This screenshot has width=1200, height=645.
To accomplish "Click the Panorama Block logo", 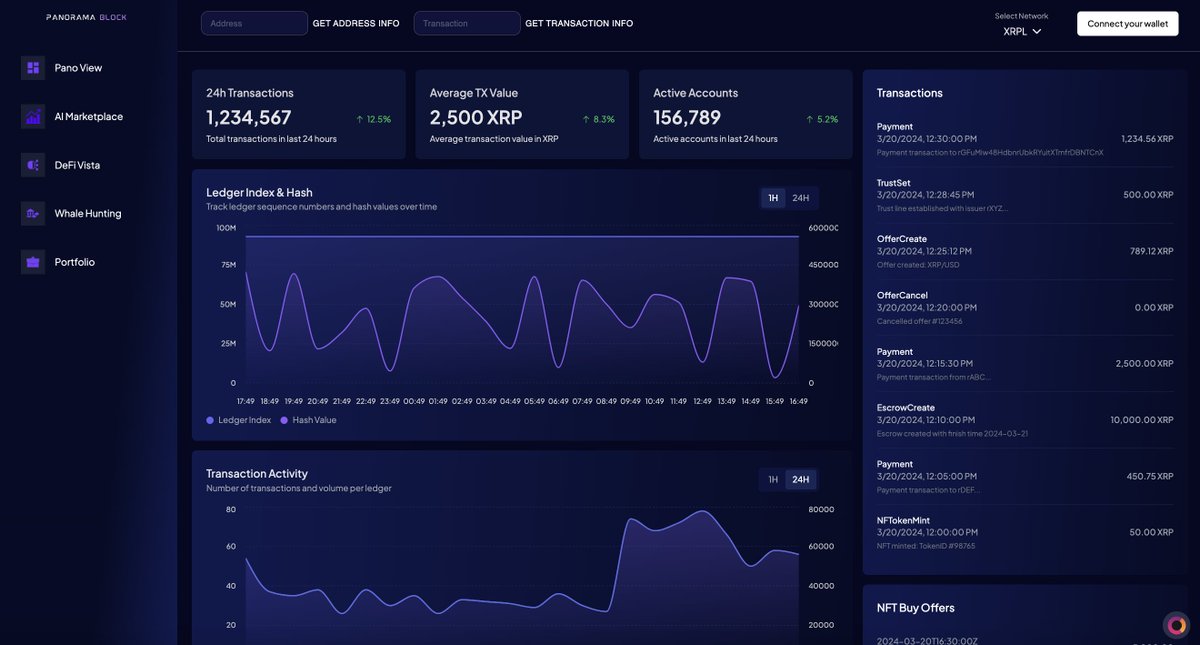I will pos(87,18).
